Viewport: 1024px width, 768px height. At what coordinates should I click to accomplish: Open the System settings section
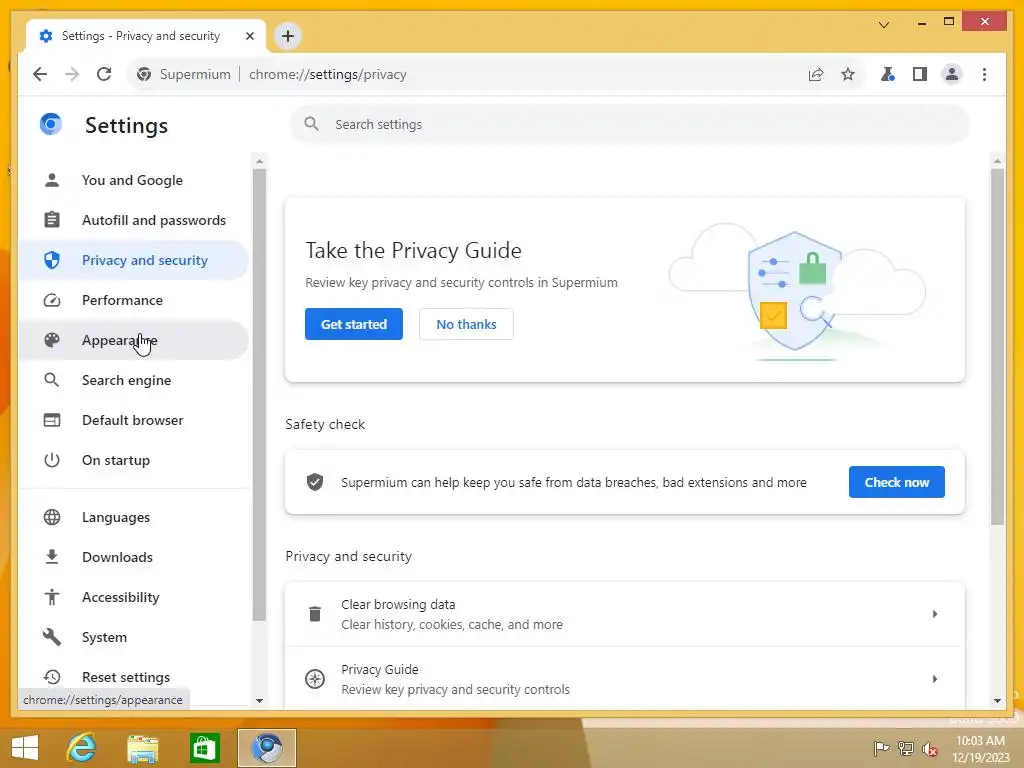coord(133,637)
